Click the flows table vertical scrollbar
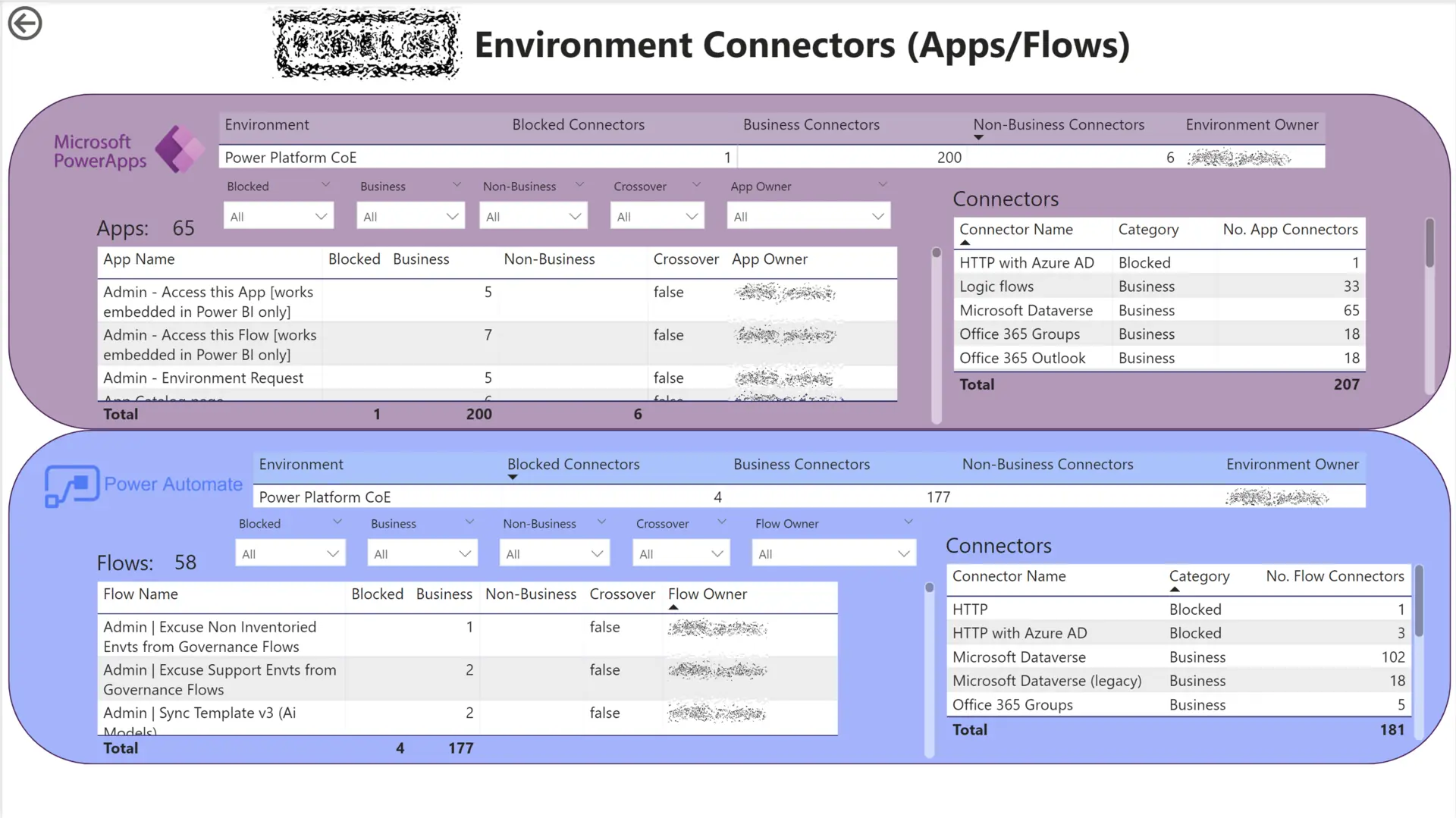The image size is (1456, 818). pos(930,588)
